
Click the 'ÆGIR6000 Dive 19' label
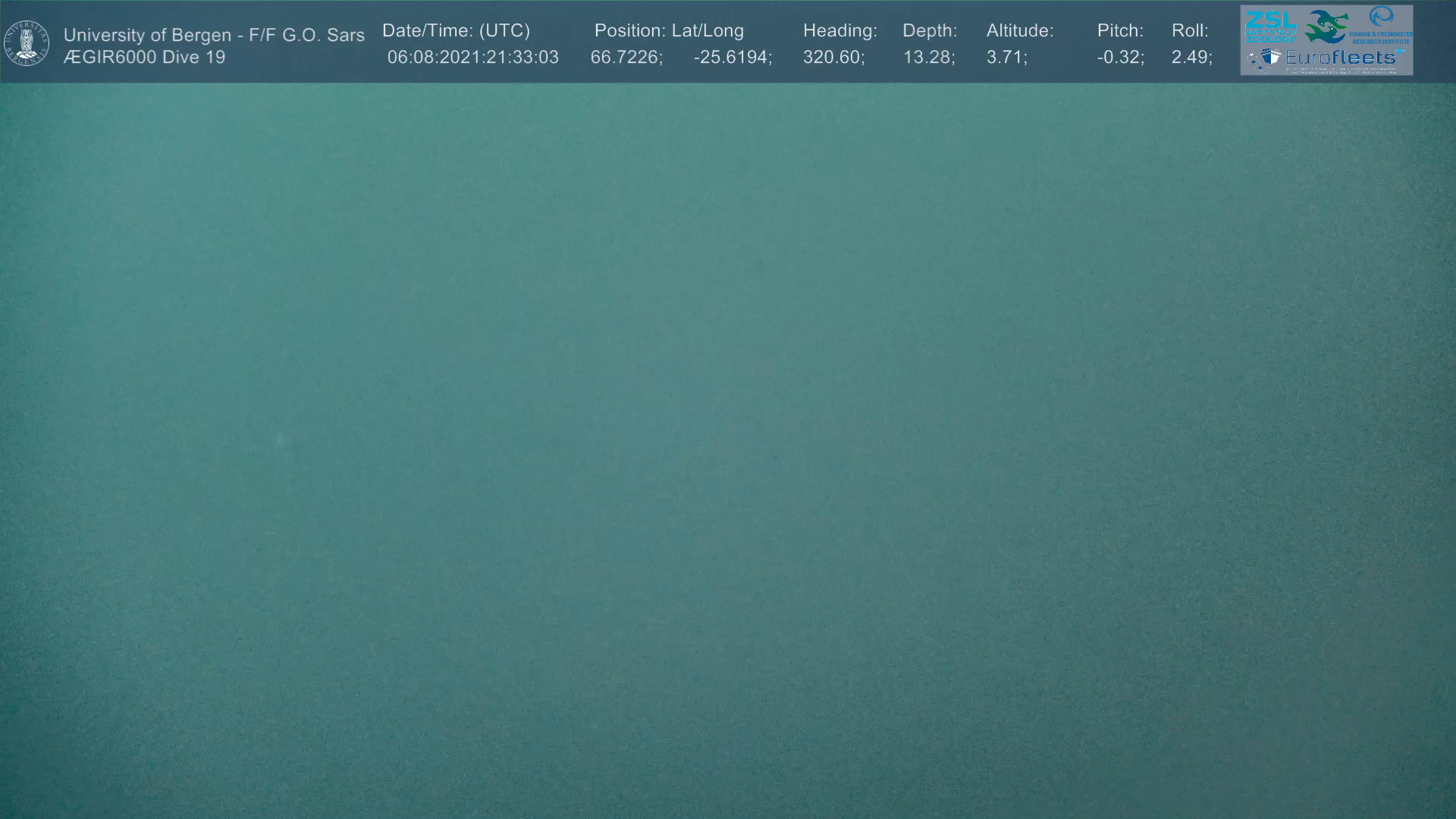click(144, 58)
